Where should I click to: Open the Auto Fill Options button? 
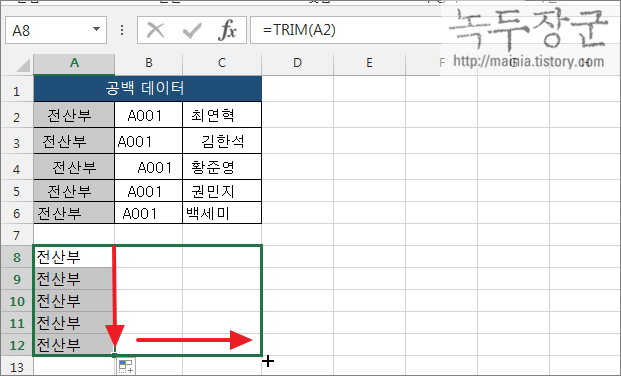click(x=126, y=366)
